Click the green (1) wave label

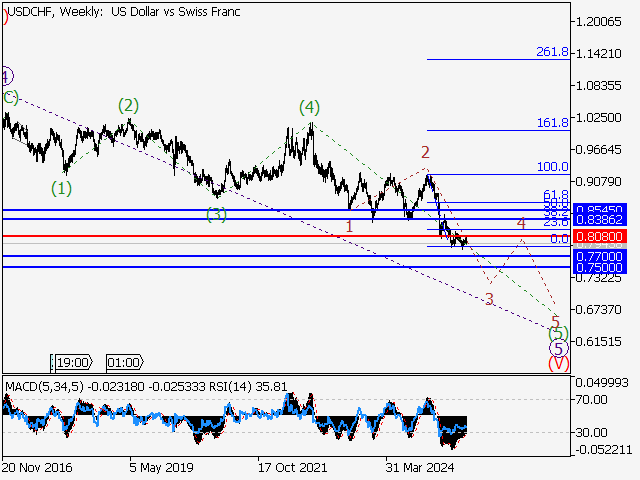tap(62, 187)
